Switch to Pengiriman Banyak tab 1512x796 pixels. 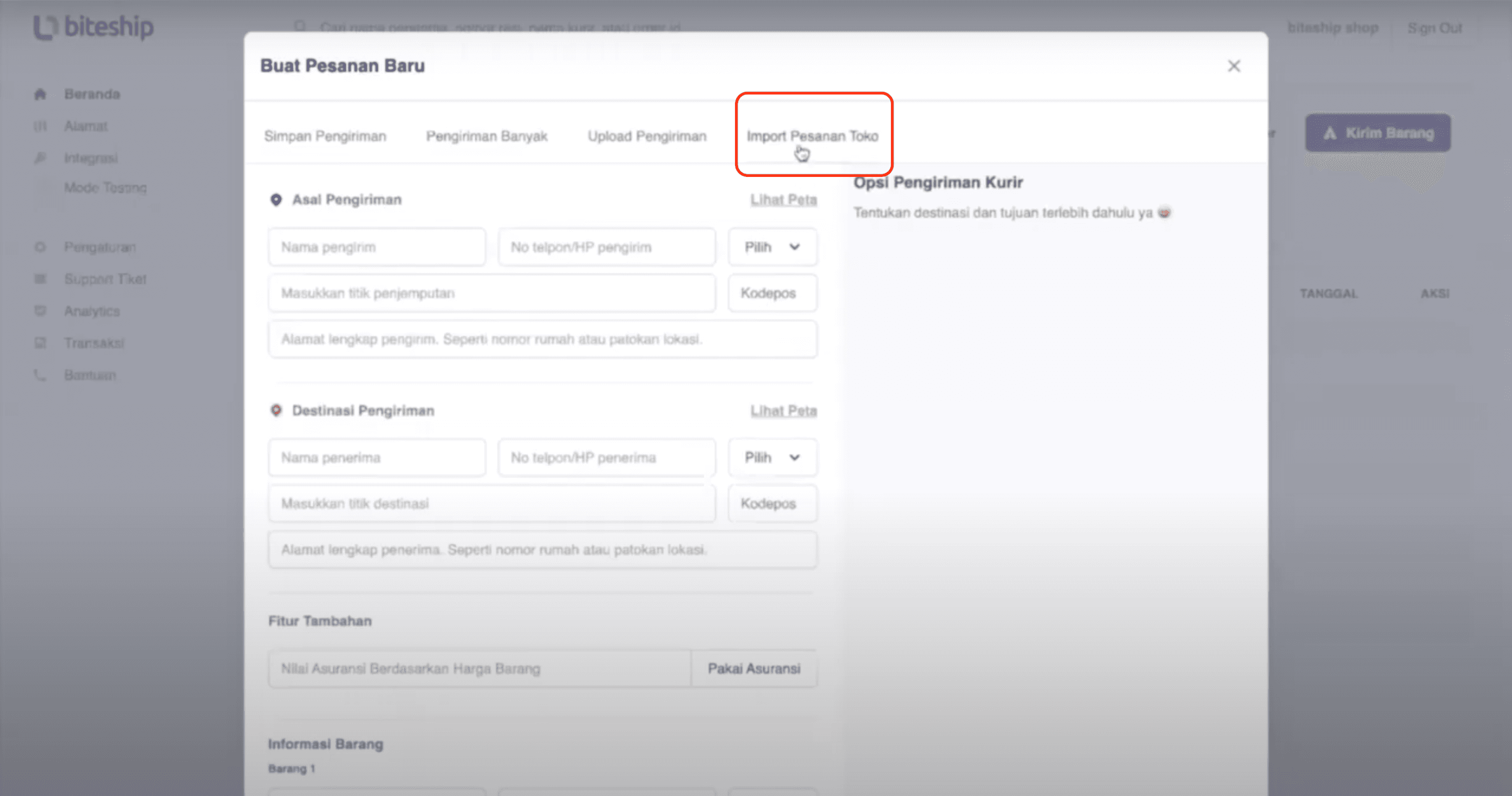pos(487,136)
